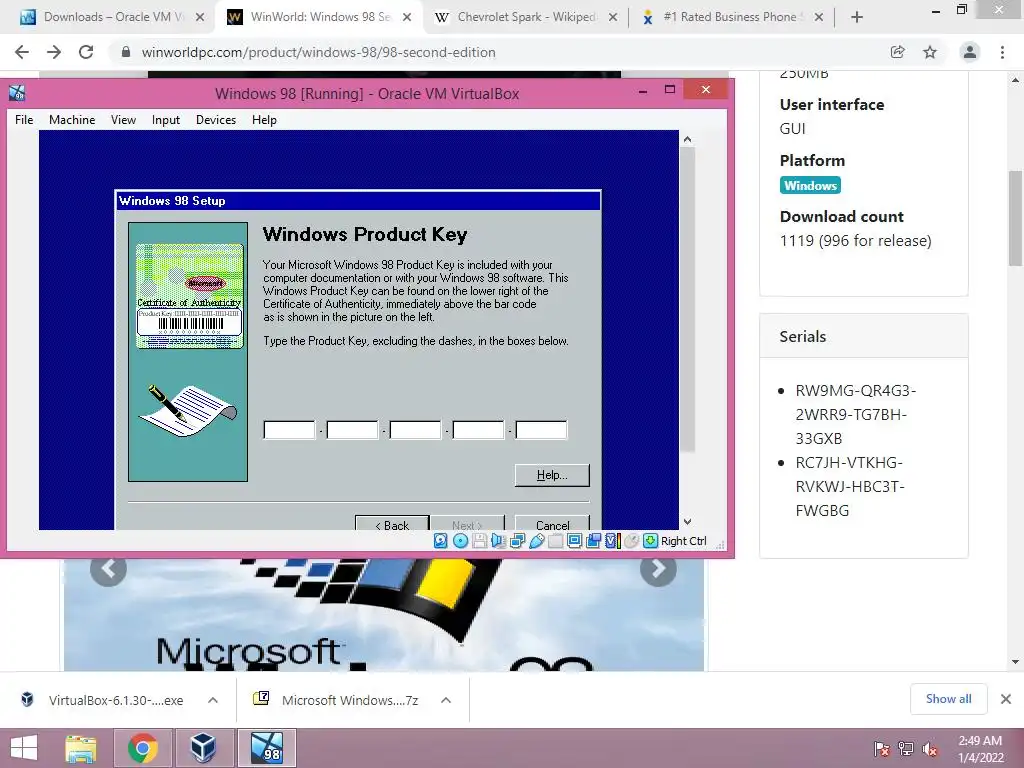Click the display status icon
The width and height of the screenshot is (1024, 768).
coord(575,541)
